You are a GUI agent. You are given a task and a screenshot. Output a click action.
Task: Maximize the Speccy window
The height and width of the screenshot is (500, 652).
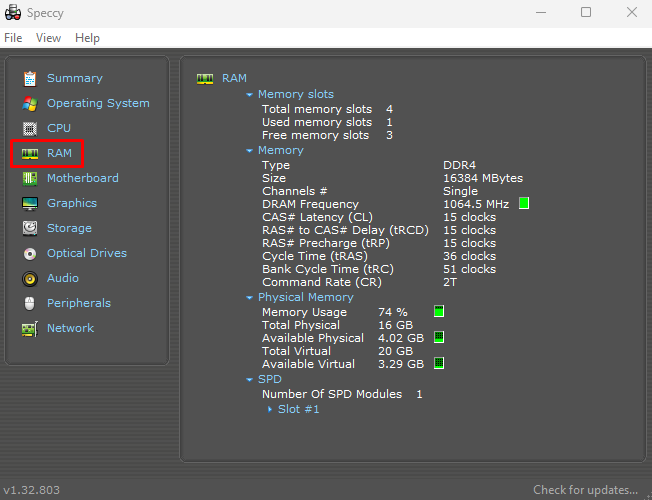586,12
